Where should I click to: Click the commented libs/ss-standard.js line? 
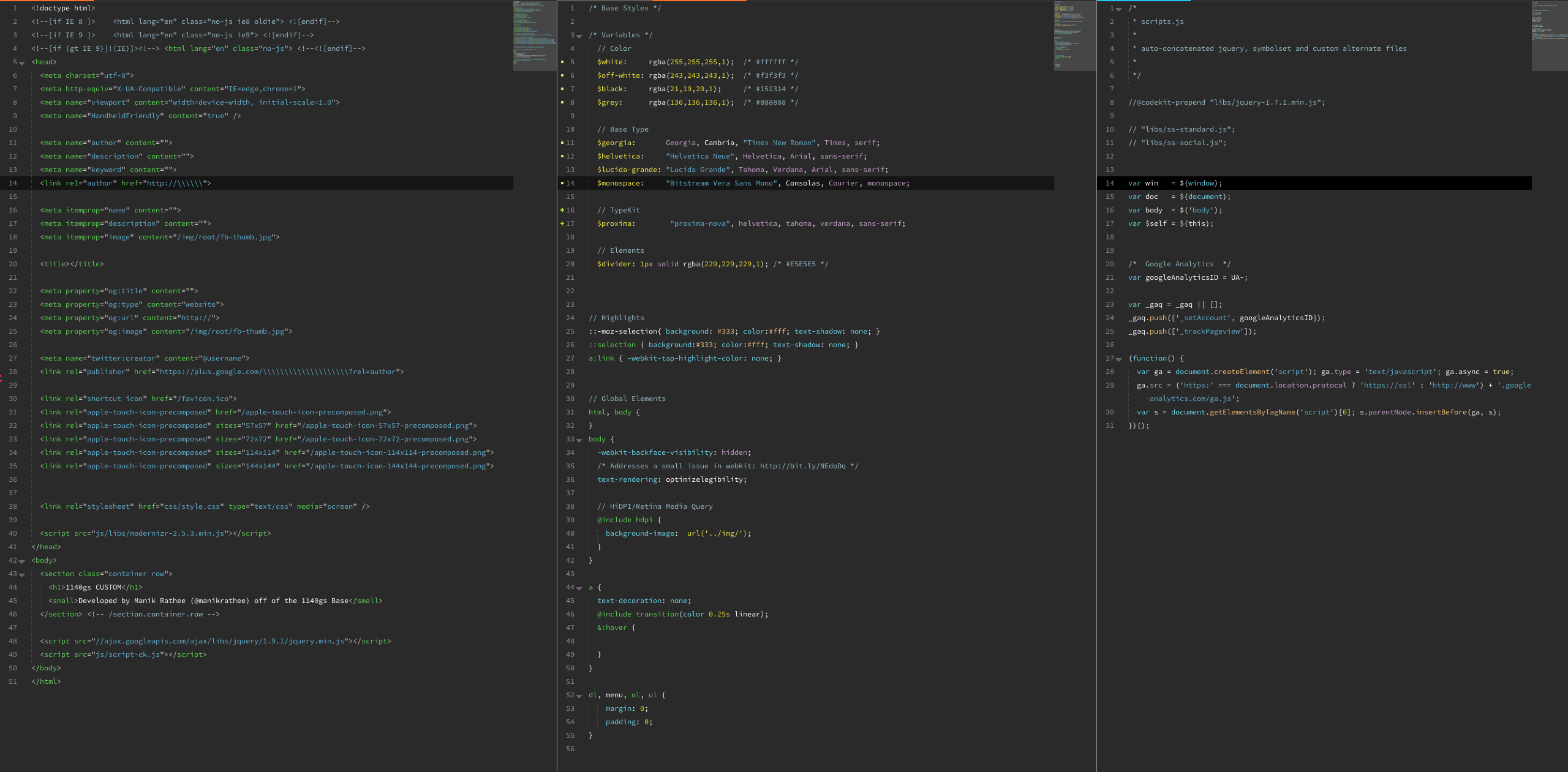1182,129
